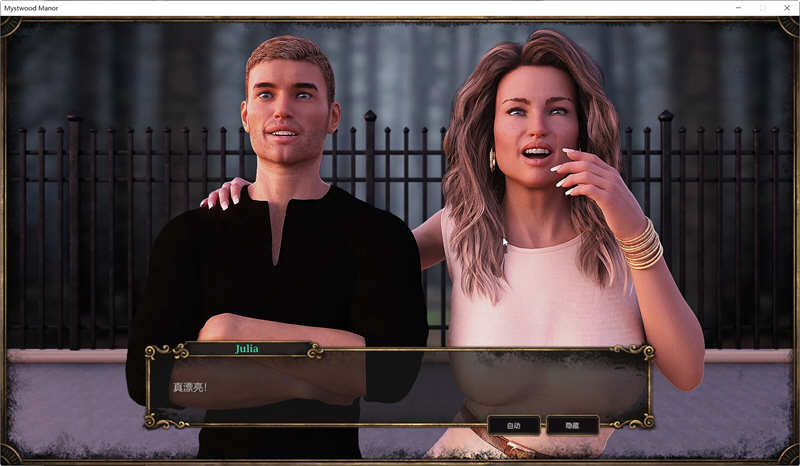This screenshot has width=800, height=466.
Task: Click the 自动 auto-play button
Action: (x=514, y=425)
